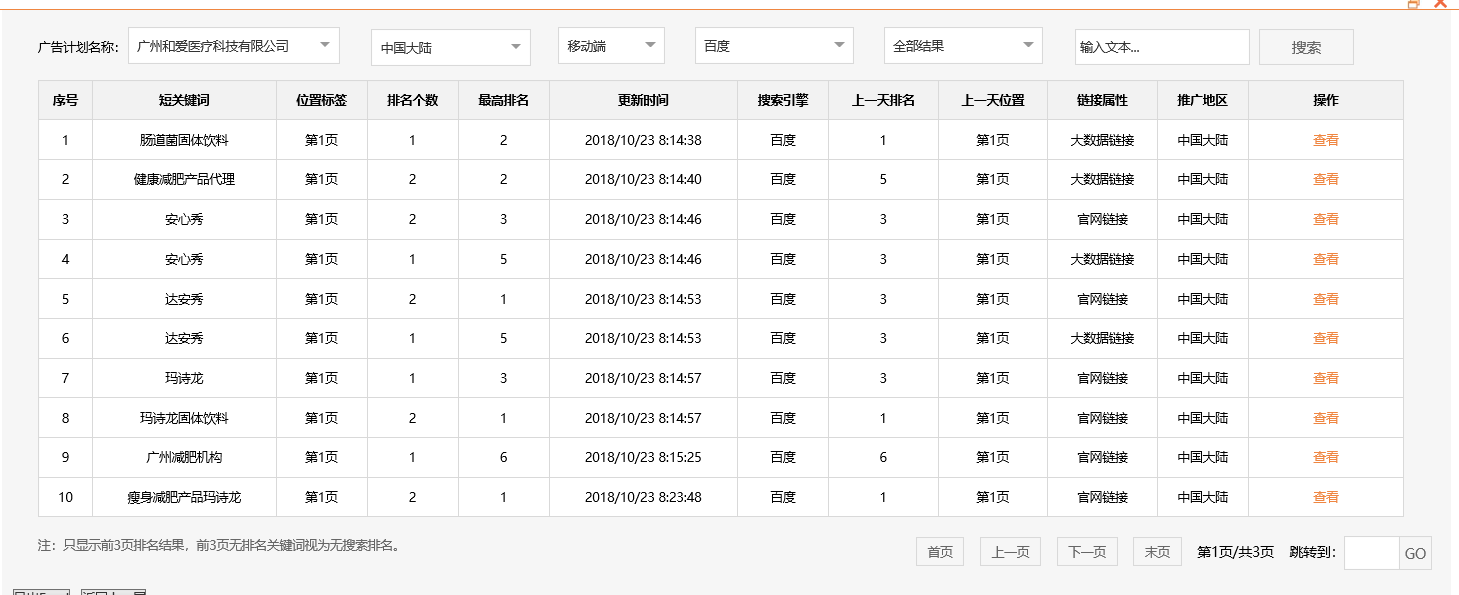Viewport: 1459px width, 595px height.
Task: Go to 首页 first page
Action: click(x=939, y=551)
